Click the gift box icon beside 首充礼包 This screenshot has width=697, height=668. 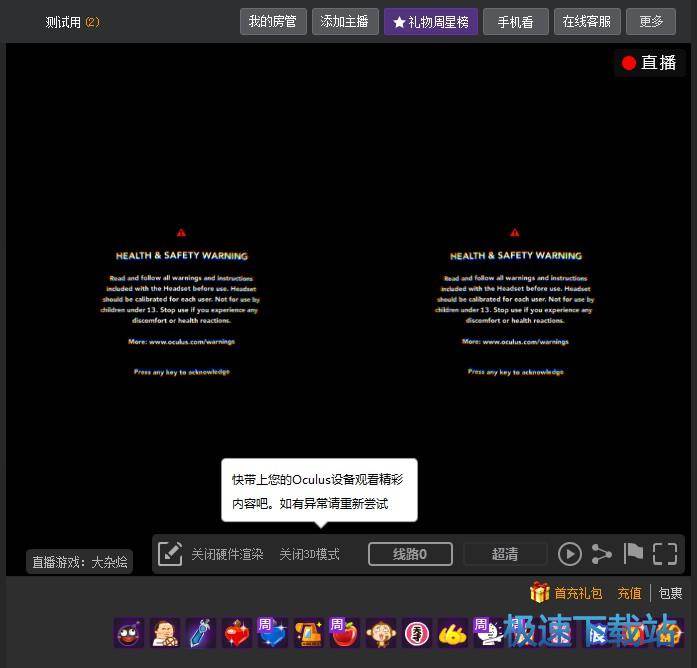pyautogui.click(x=540, y=592)
